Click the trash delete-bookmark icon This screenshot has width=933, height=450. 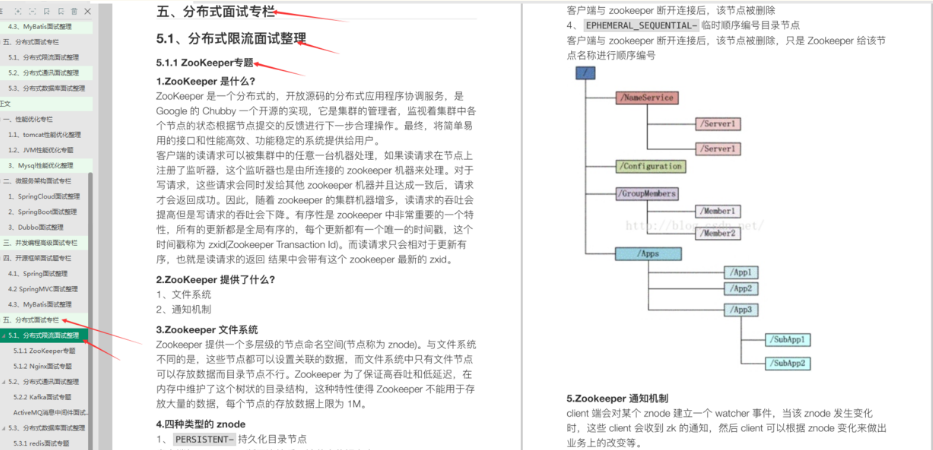tap(74, 12)
